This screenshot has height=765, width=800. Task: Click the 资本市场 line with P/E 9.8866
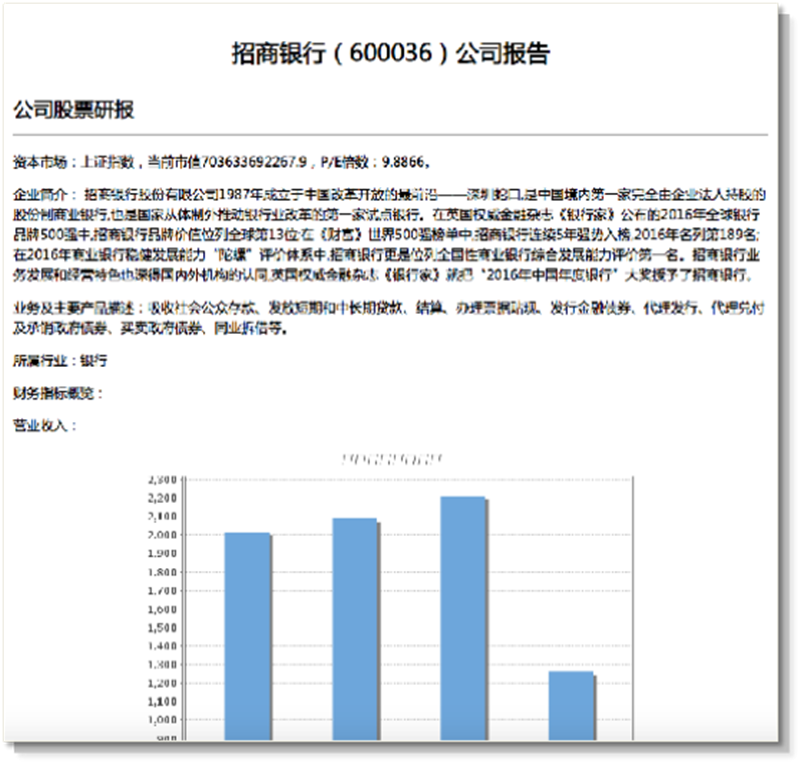(x=222, y=162)
